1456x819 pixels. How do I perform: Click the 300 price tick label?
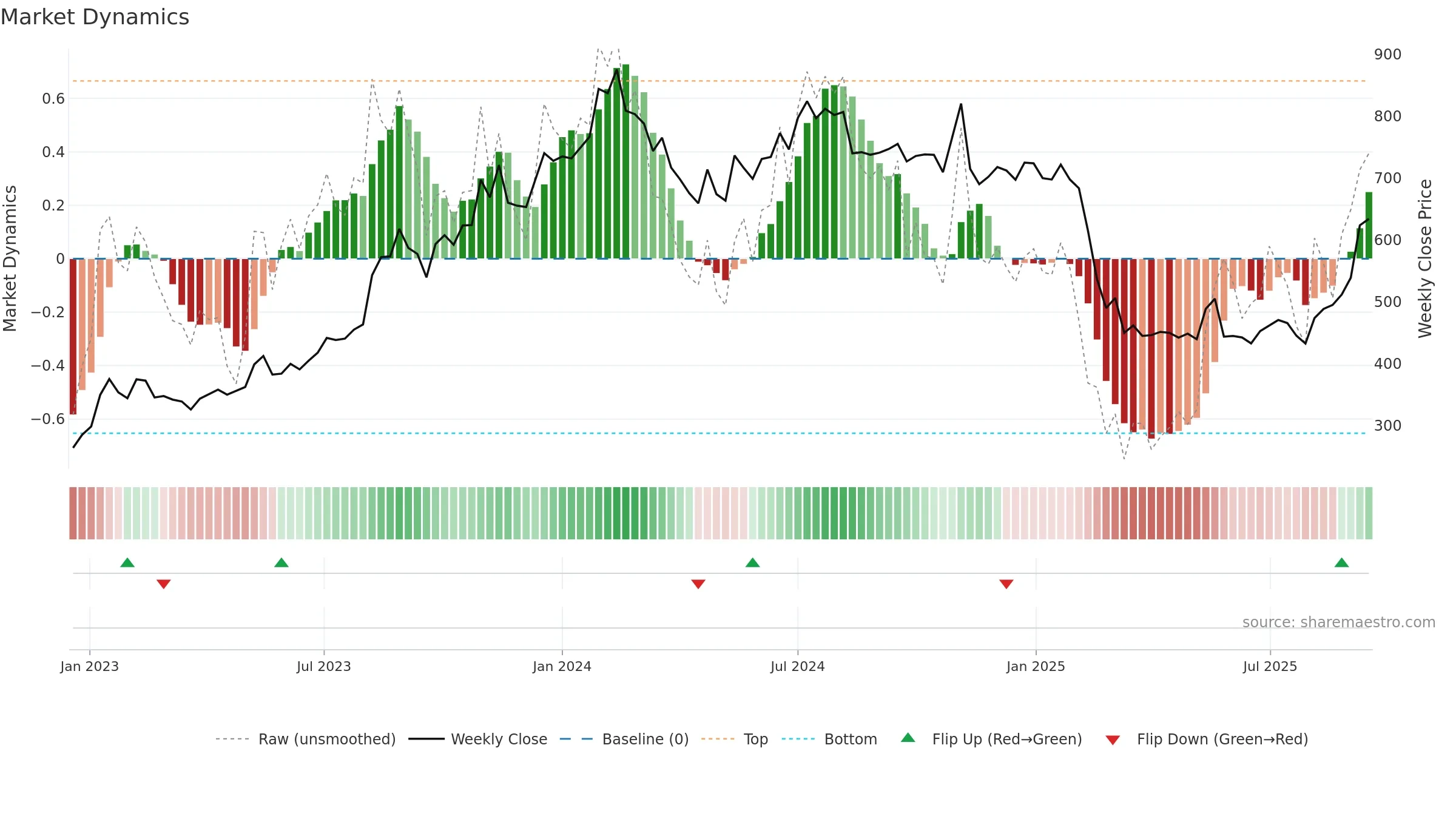(x=1388, y=426)
